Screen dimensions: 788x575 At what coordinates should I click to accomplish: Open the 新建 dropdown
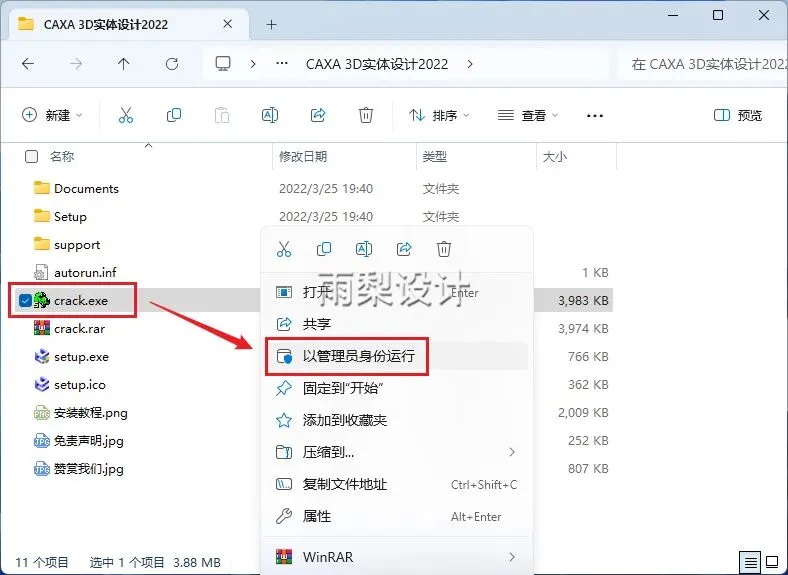52,115
